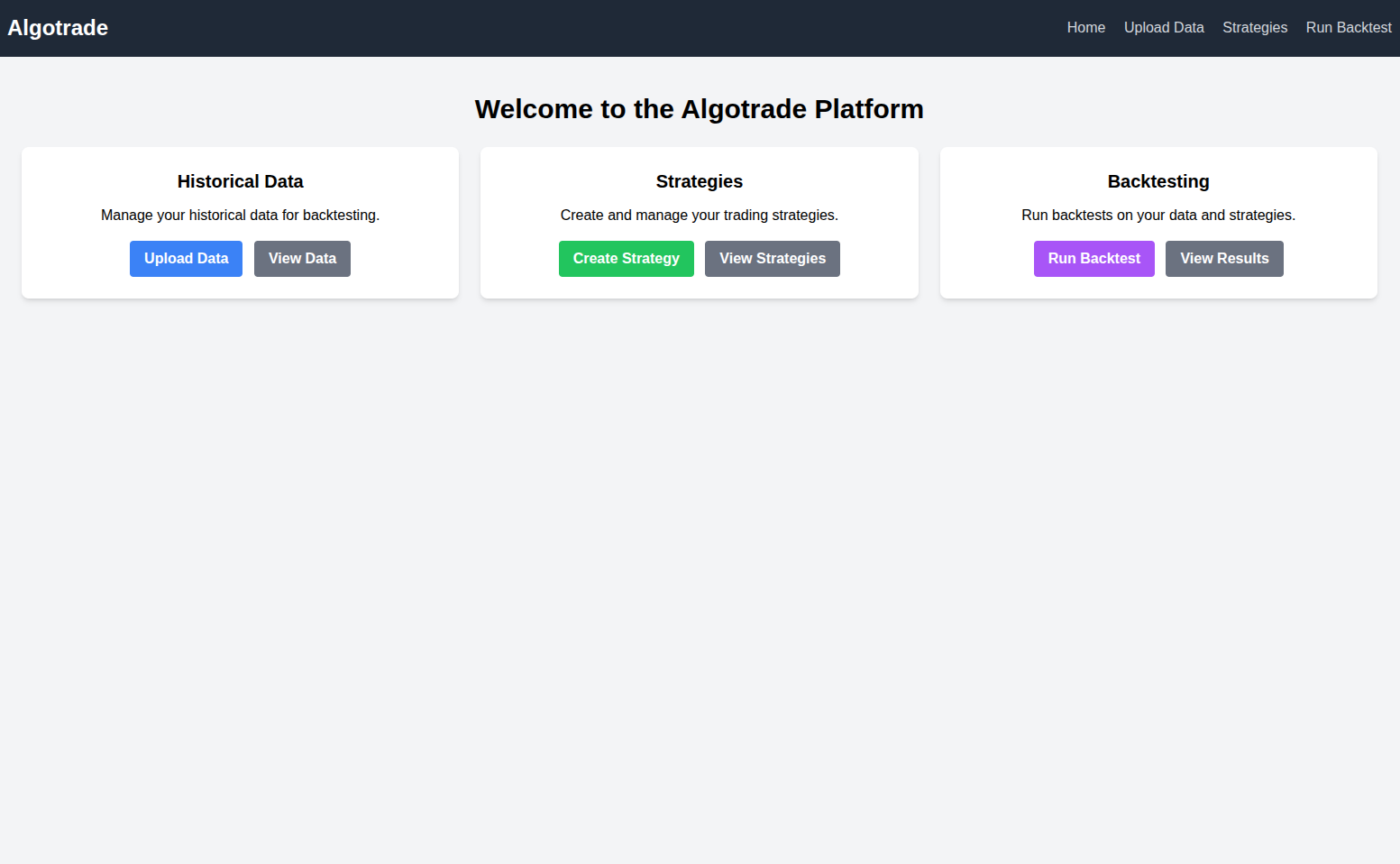Click Upload Data in the Historical Data card

(186, 259)
